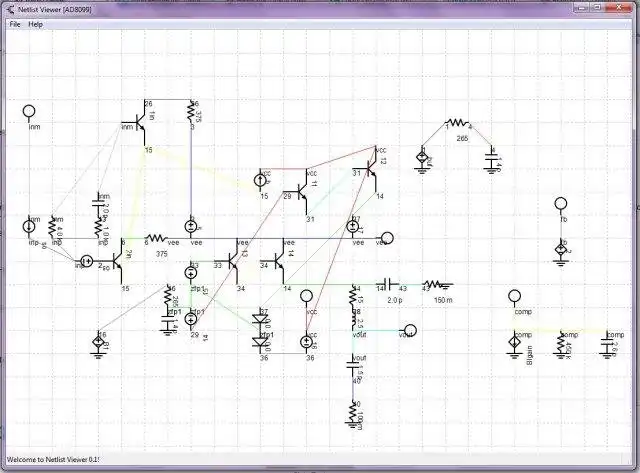Image resolution: width=640 pixels, height=473 pixels.
Task: Select the lower diode above node 36
Action: click(x=260, y=342)
